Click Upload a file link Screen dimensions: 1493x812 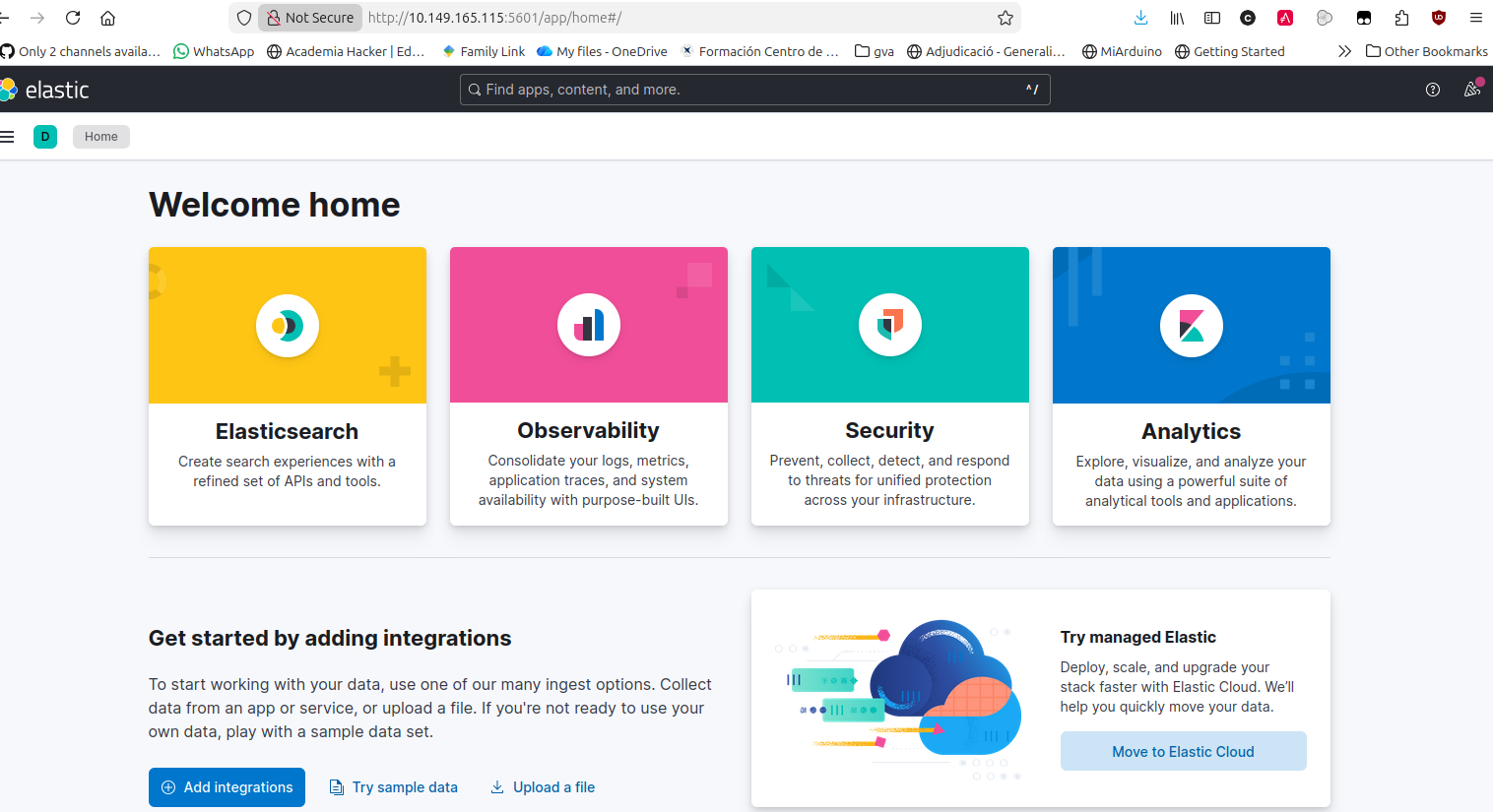[543, 787]
